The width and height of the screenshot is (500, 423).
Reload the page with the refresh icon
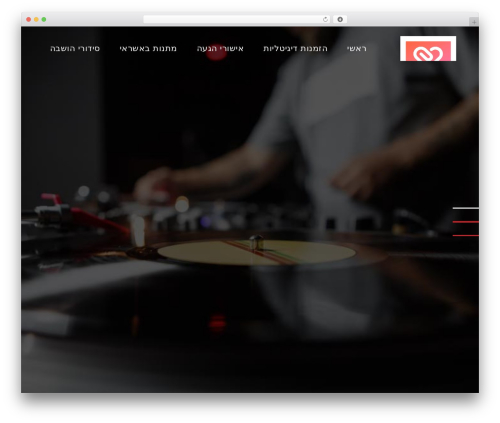(325, 20)
